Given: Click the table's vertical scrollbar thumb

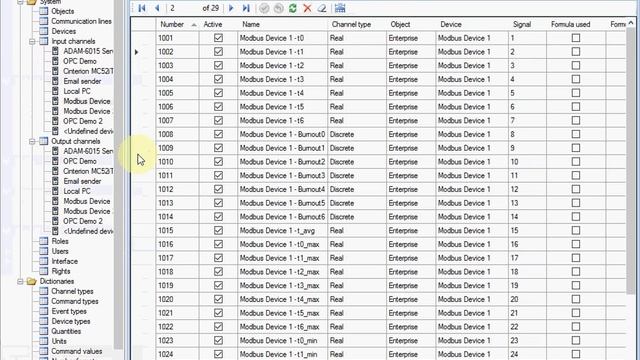Looking at the screenshot, I should point(631,161).
